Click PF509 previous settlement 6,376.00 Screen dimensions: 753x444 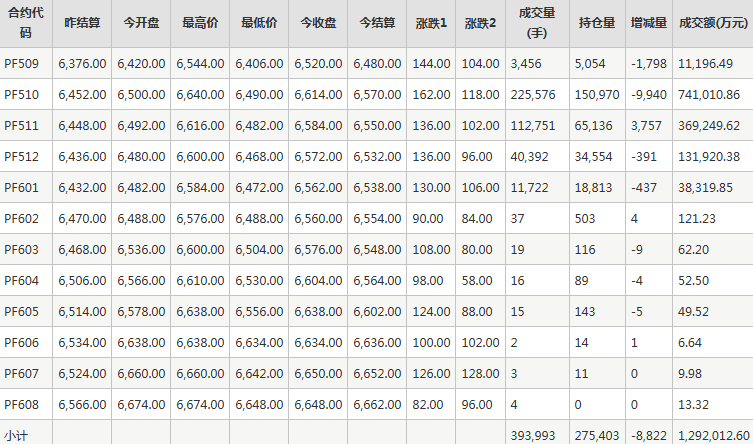click(x=82, y=63)
